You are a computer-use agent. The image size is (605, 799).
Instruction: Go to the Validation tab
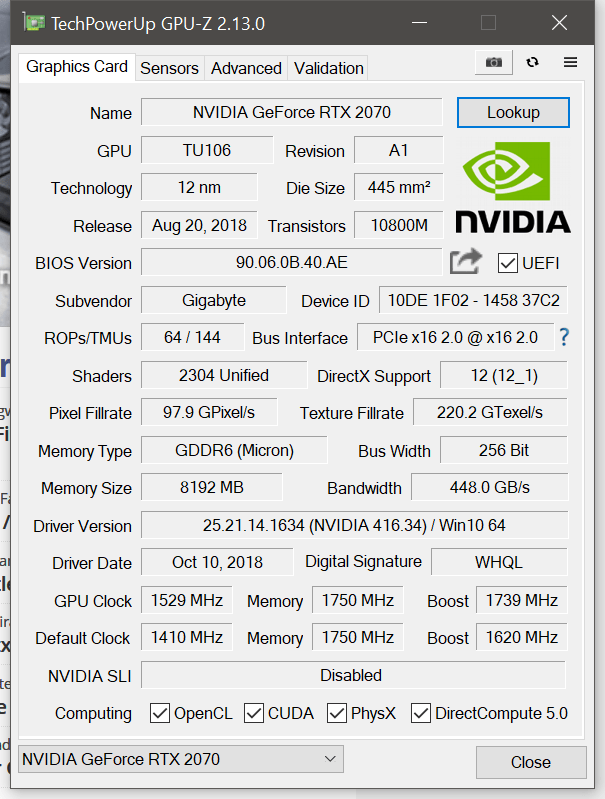point(329,68)
